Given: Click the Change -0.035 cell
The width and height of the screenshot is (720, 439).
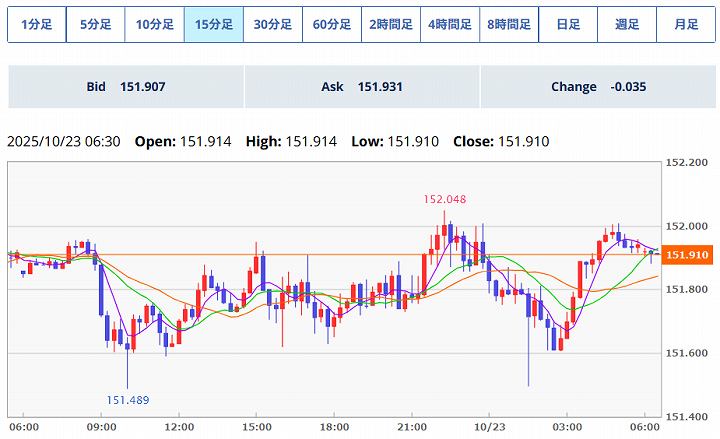Looking at the screenshot, I should 598,87.
